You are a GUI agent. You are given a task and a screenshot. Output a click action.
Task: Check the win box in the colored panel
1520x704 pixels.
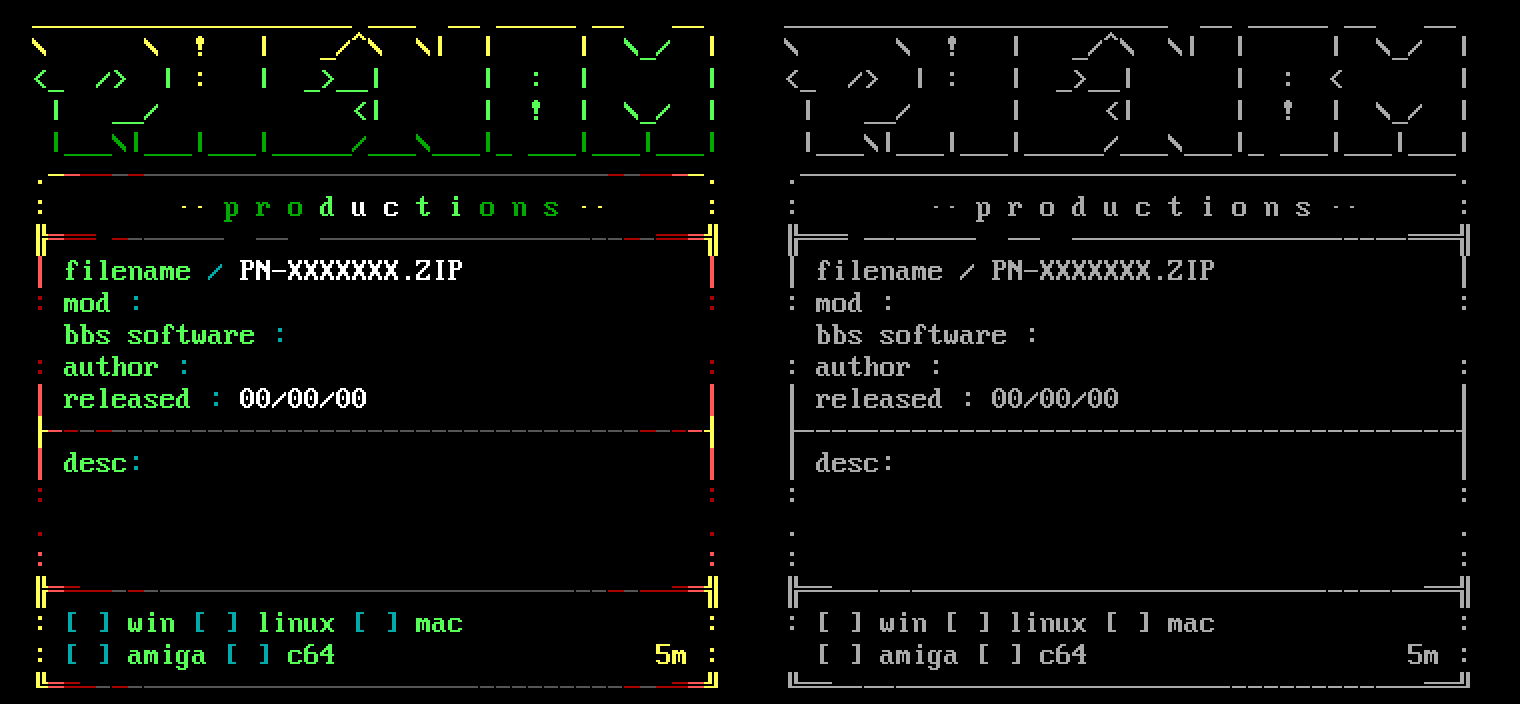(x=87, y=624)
